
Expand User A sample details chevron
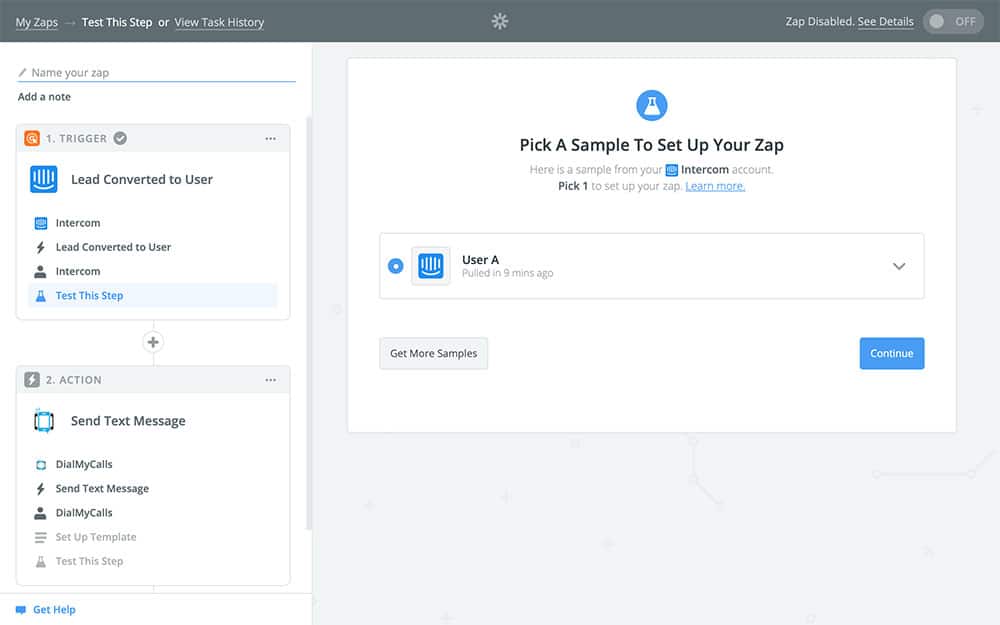[899, 266]
